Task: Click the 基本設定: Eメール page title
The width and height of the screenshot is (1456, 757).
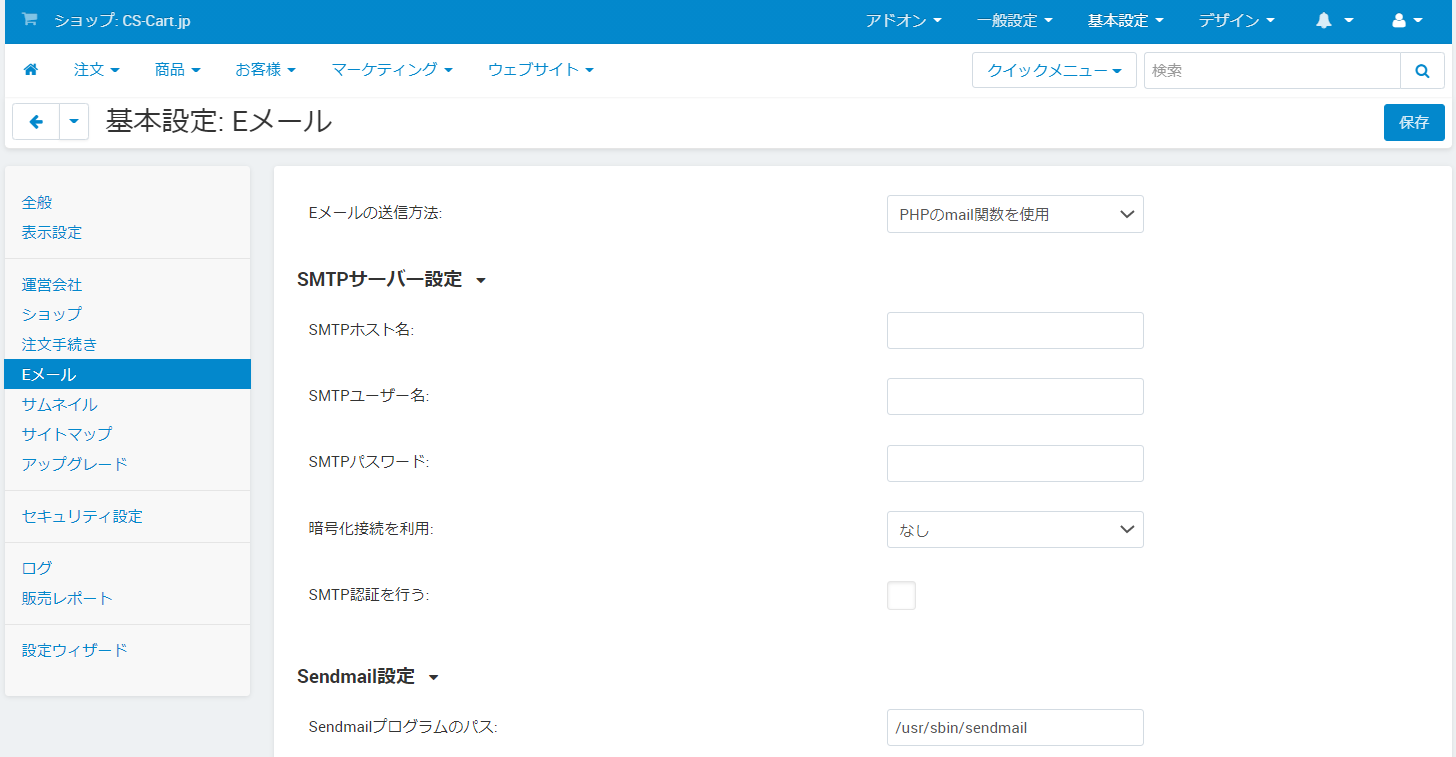Action: (219, 121)
